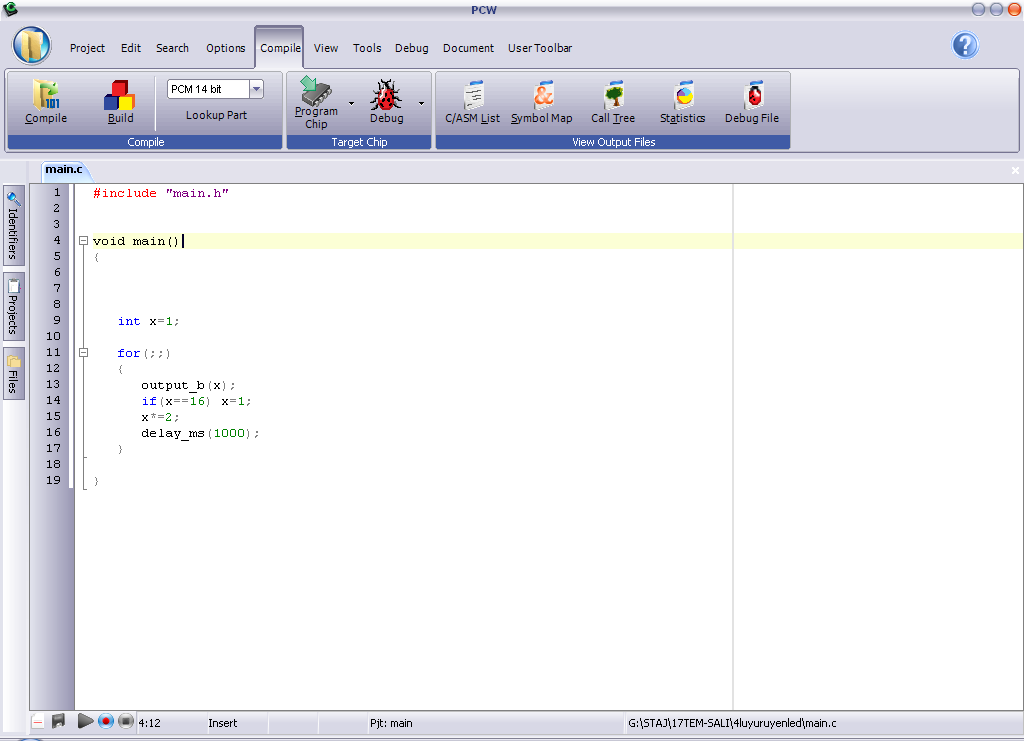Viewport: 1024px width, 741px height.
Task: Open the C/ASM List output file
Action: (x=473, y=101)
